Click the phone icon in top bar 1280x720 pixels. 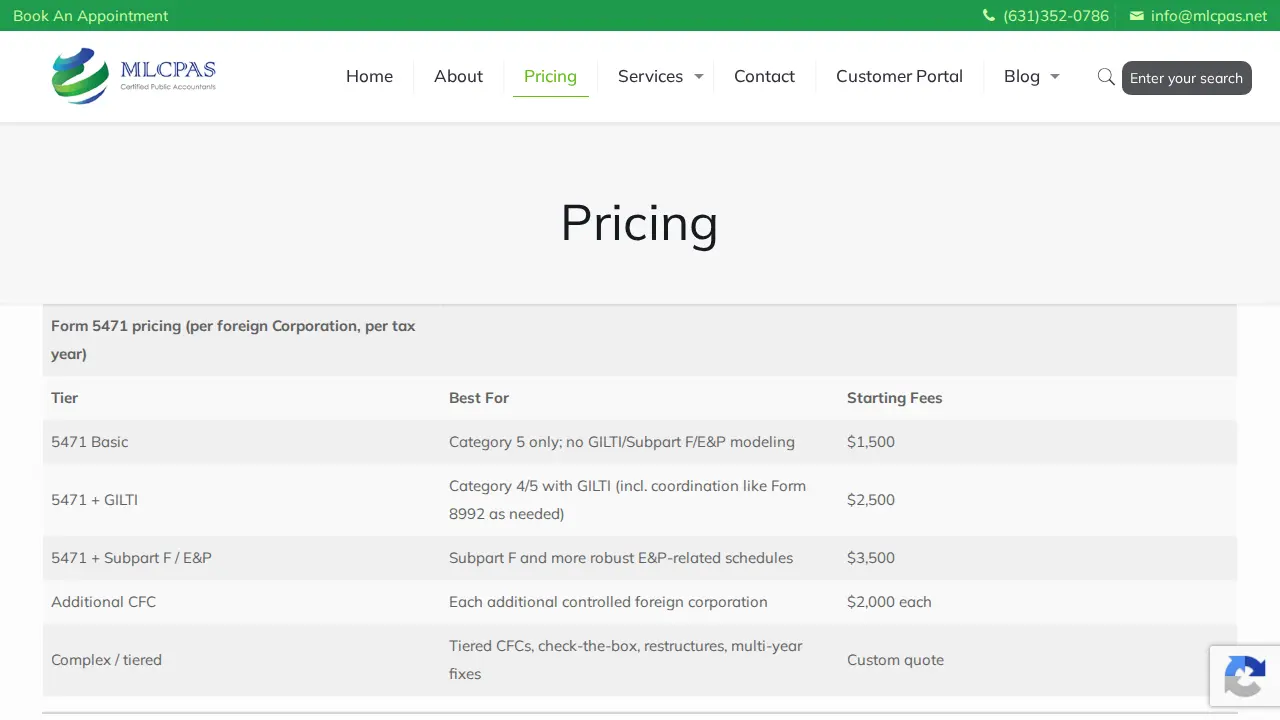989,16
